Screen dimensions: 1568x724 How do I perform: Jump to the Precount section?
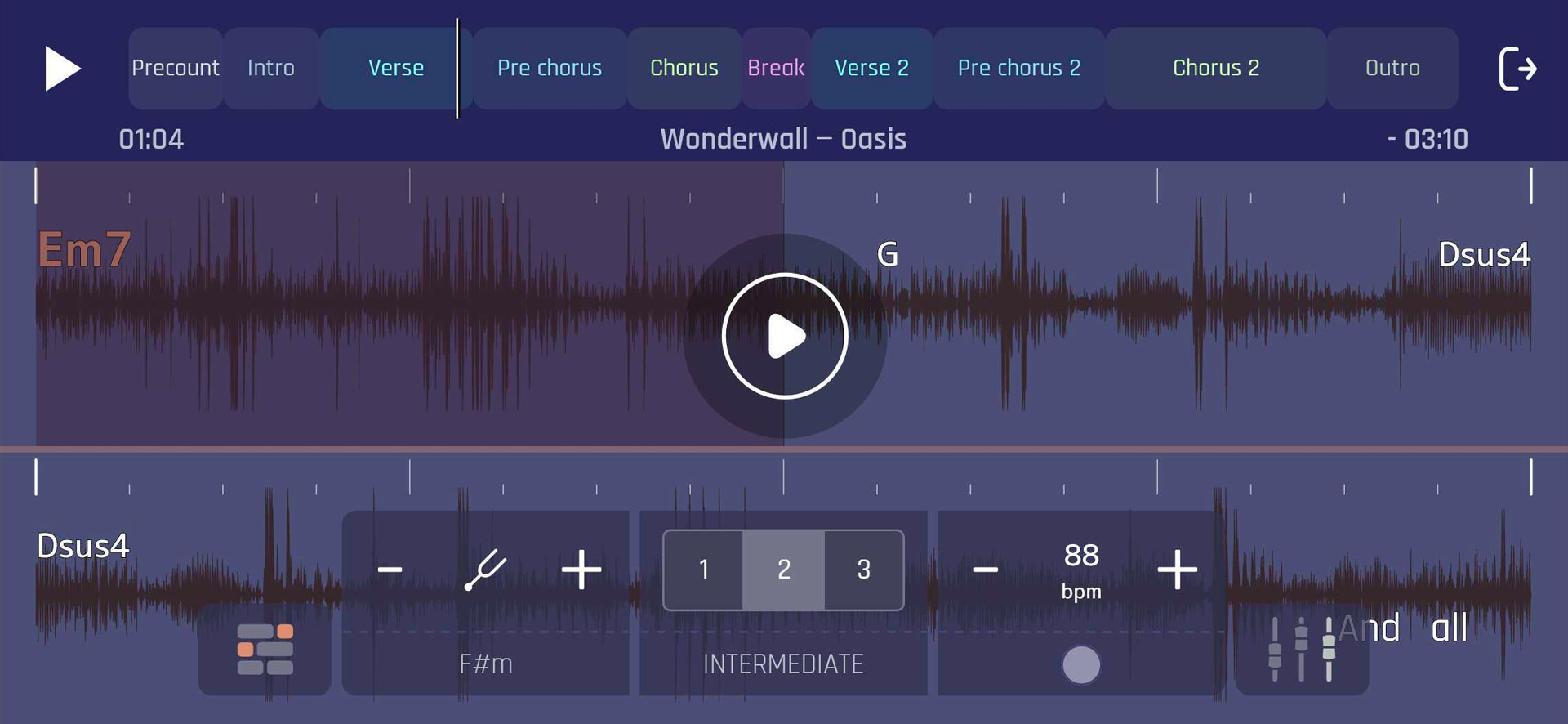coord(176,69)
